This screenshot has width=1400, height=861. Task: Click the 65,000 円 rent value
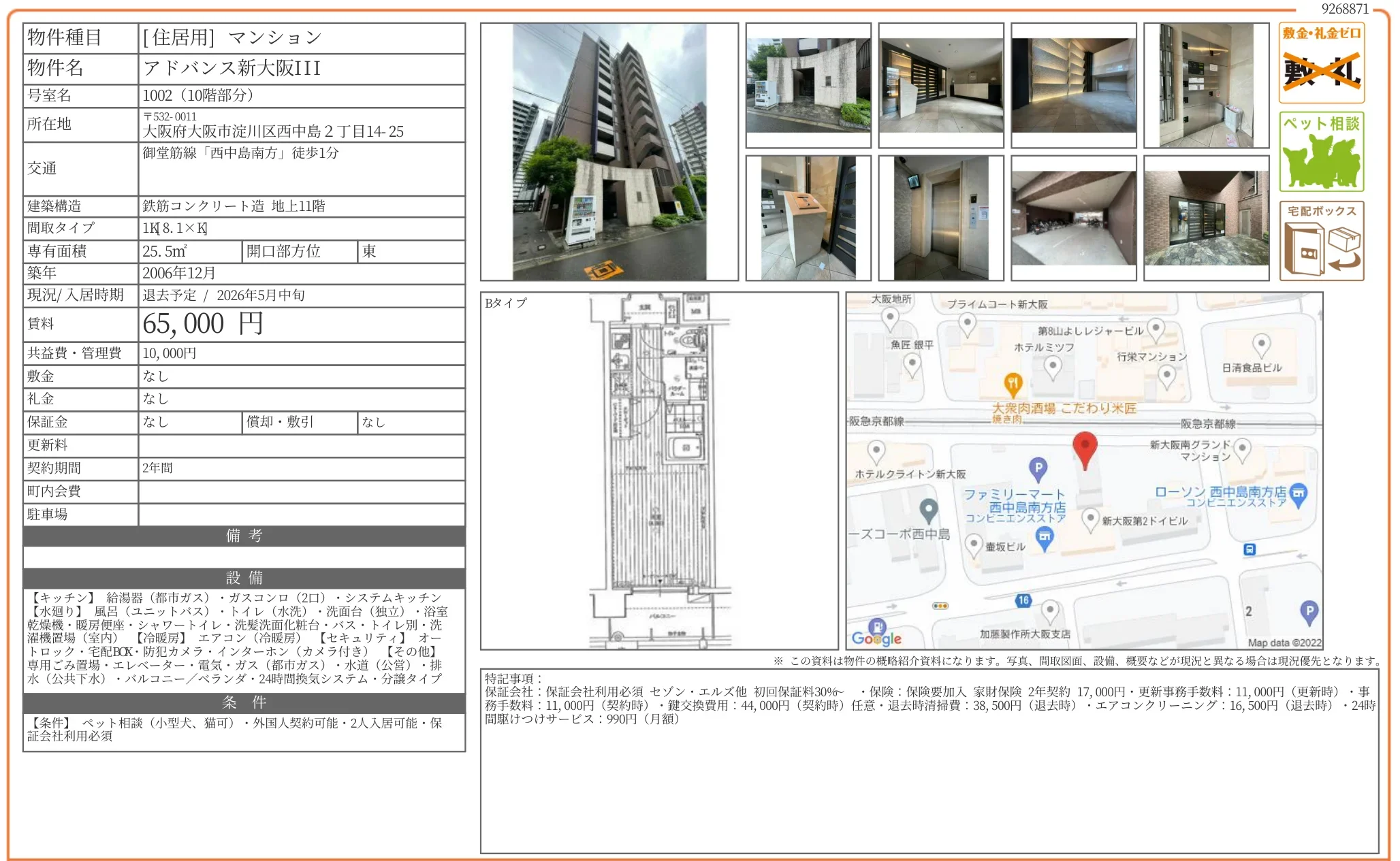(x=202, y=324)
